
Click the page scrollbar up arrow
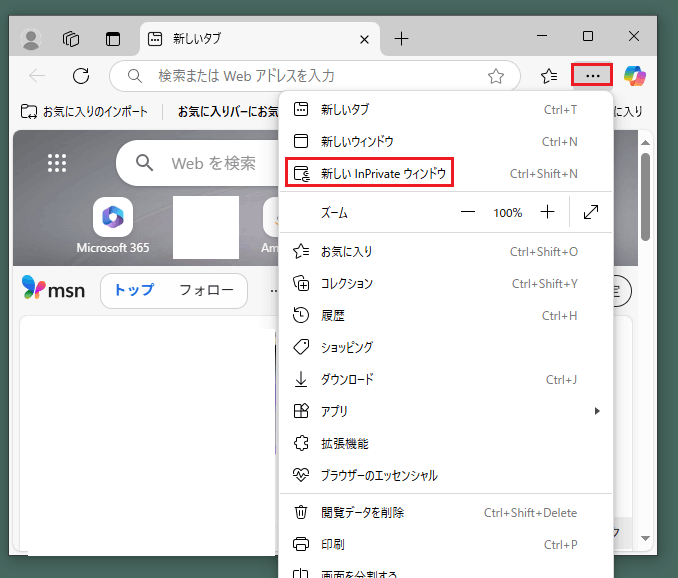tap(645, 143)
